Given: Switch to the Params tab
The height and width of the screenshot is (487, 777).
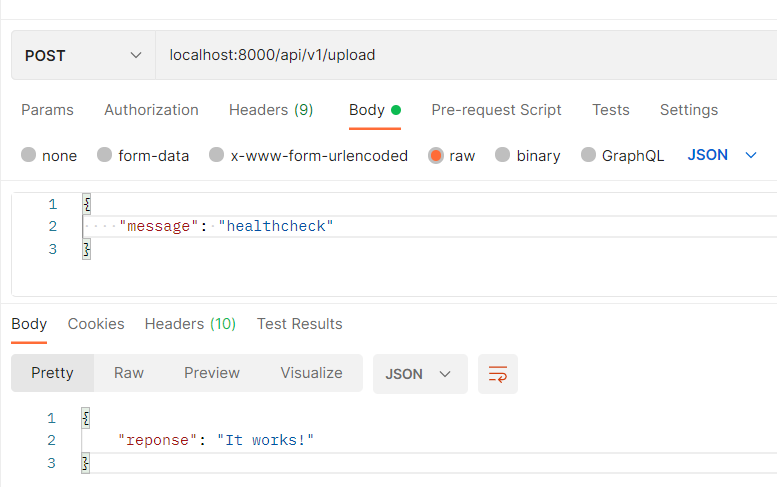Looking at the screenshot, I should point(47,109).
